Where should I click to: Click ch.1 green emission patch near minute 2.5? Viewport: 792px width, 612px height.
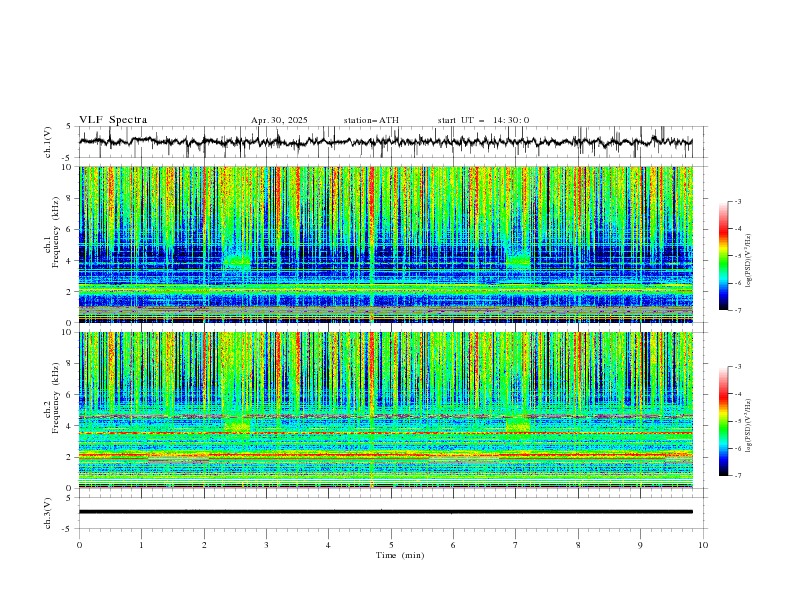click(x=236, y=261)
